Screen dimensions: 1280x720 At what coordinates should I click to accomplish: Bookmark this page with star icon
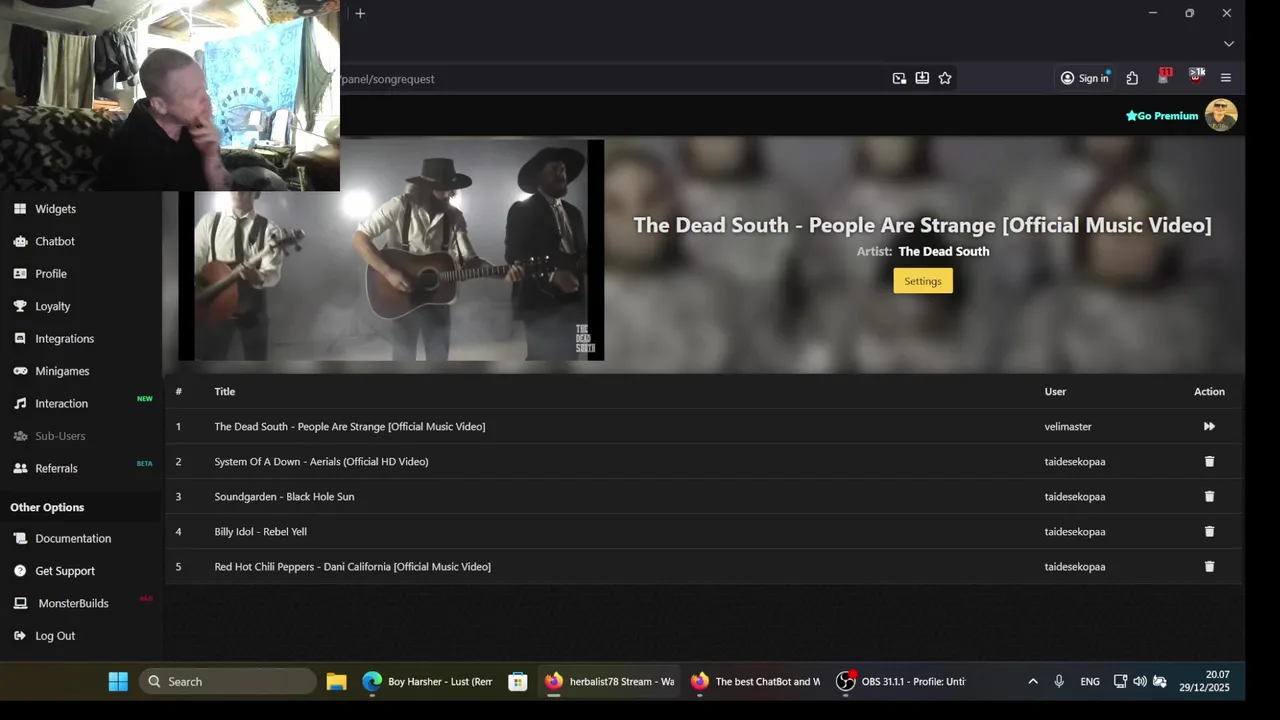[x=945, y=78]
